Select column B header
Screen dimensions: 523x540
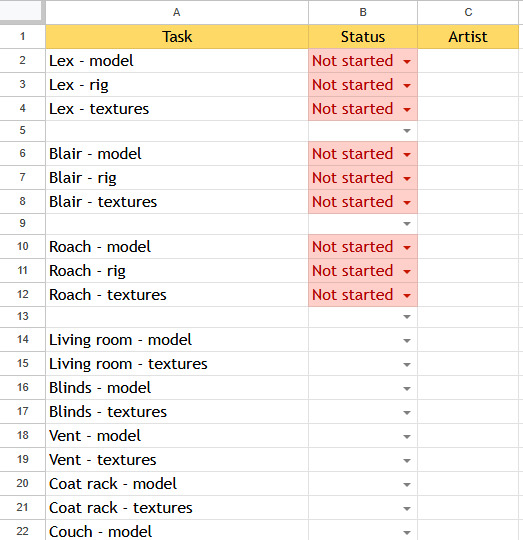[x=363, y=12]
